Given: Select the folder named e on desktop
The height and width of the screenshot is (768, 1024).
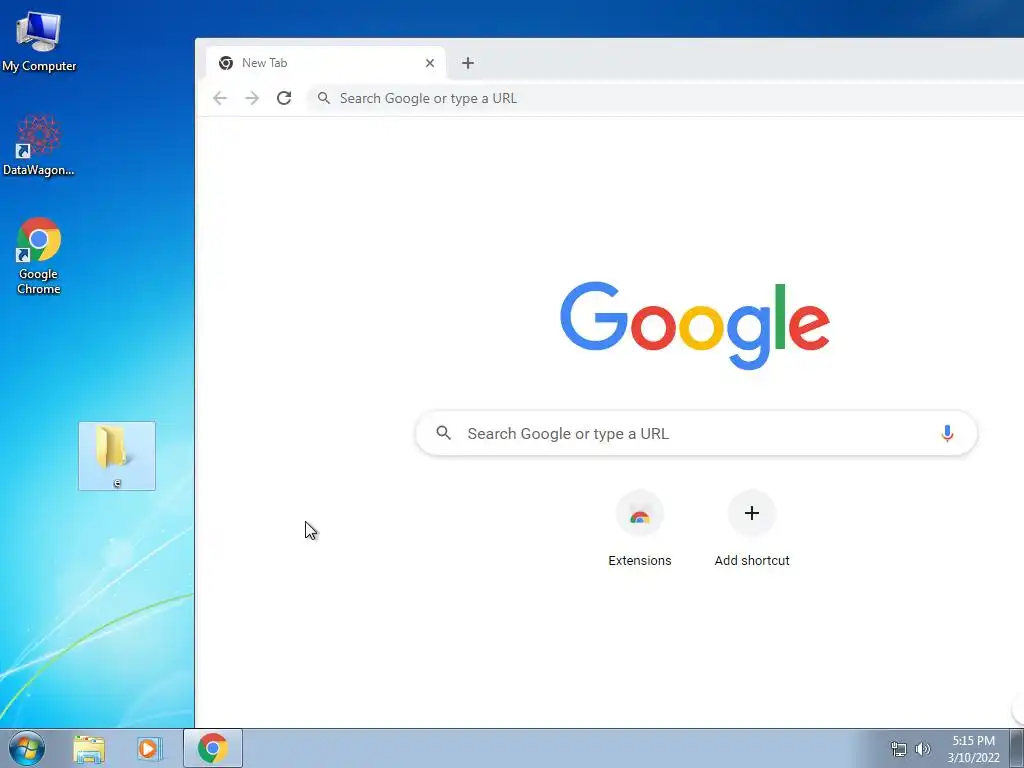Looking at the screenshot, I should tap(117, 456).
